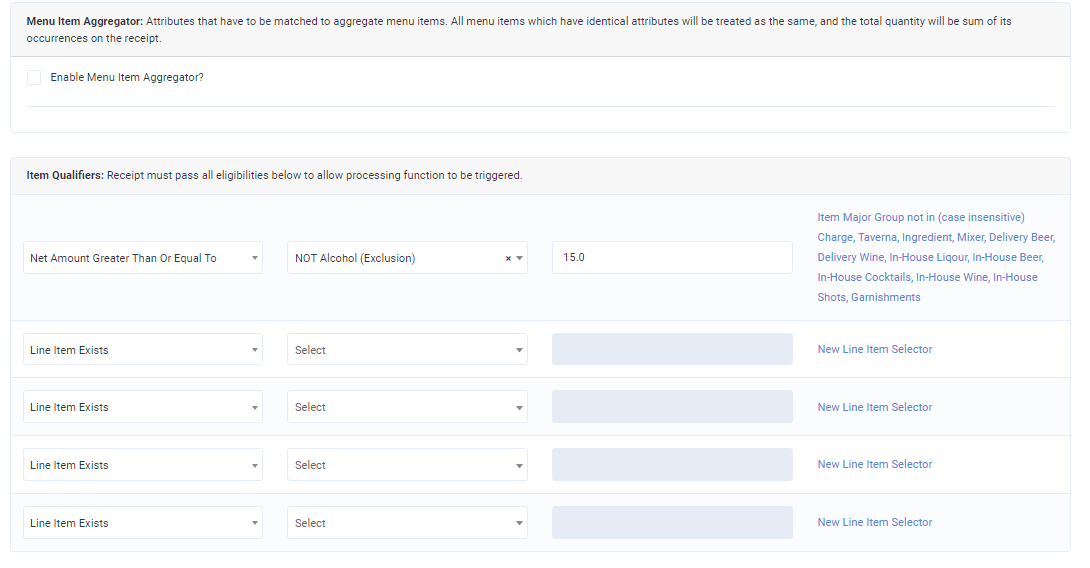Click the third New Line Item Selector link
The height and width of the screenshot is (568, 1090).
pyautogui.click(x=874, y=464)
